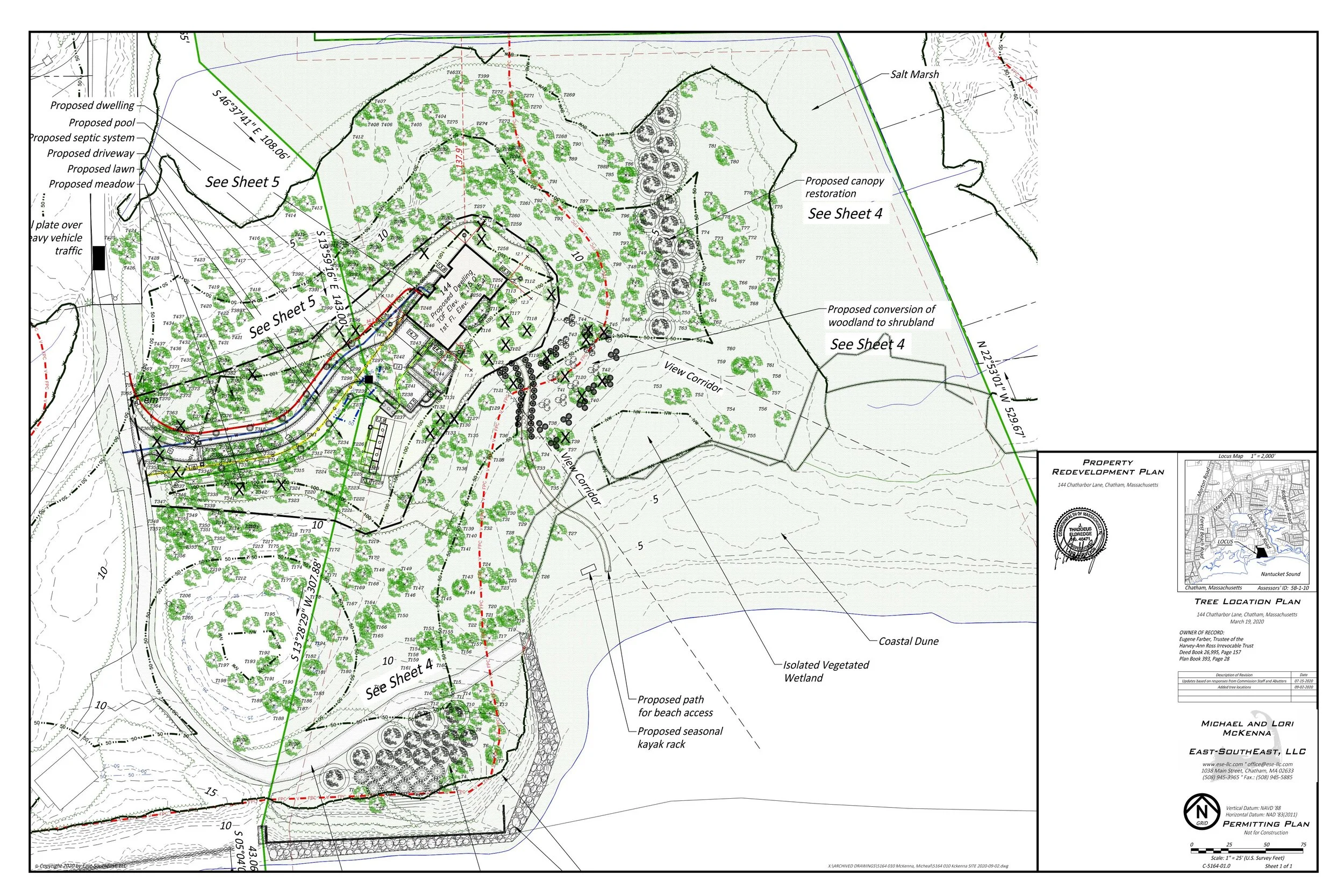Click the Proposed septic system legend label
The image size is (1344, 896).
point(82,138)
